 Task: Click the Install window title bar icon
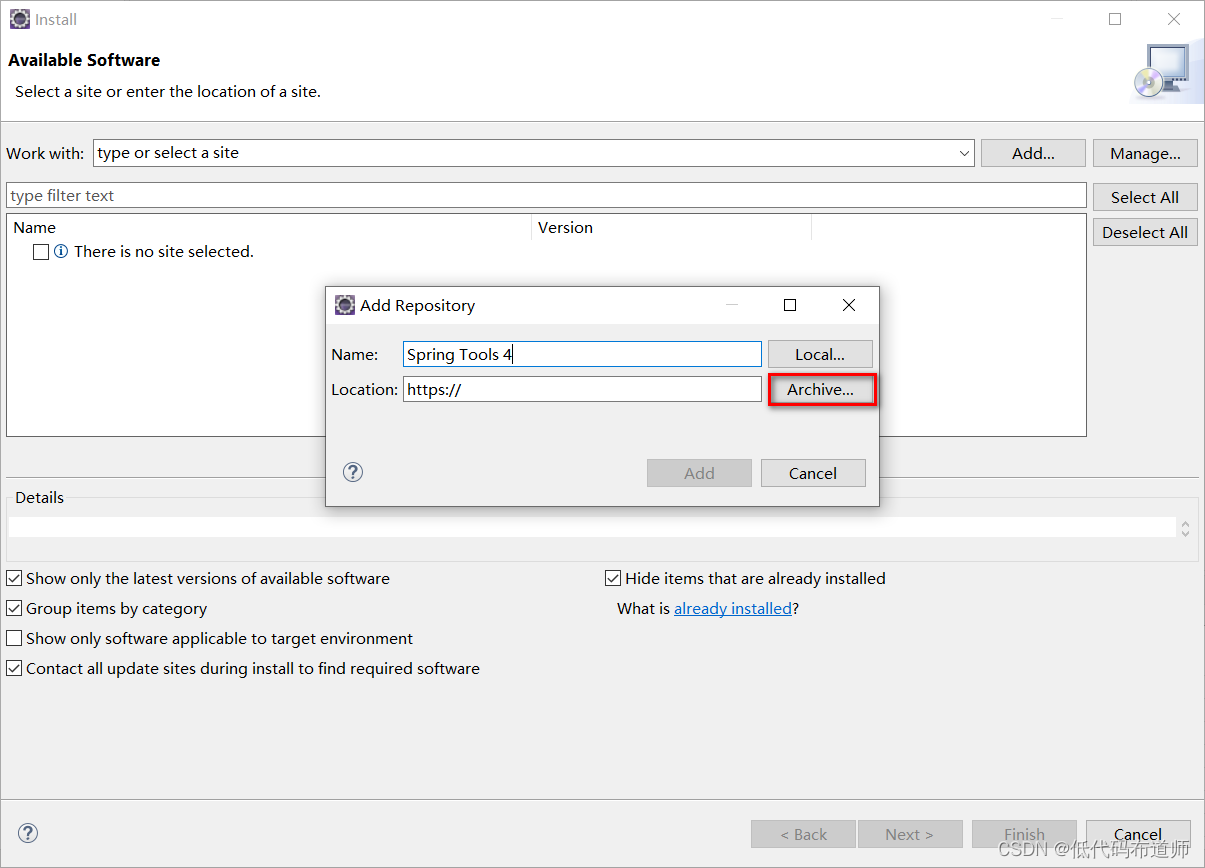coord(19,19)
